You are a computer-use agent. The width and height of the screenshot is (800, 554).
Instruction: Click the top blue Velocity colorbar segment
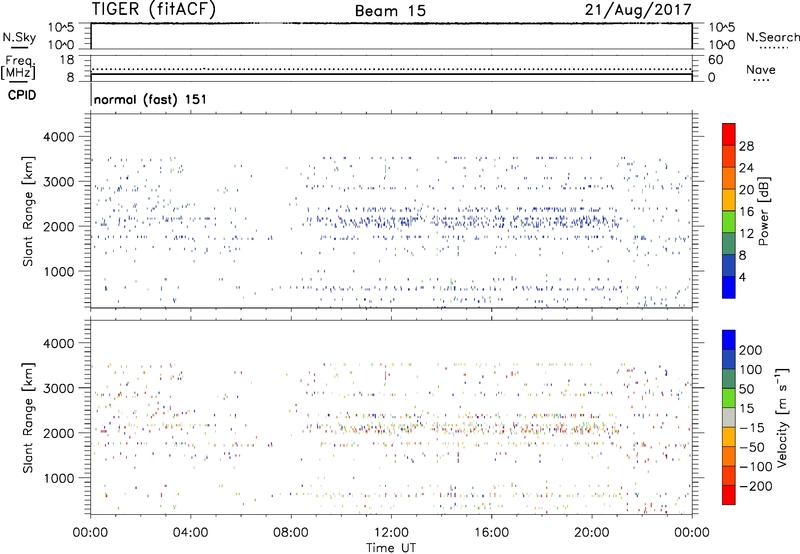click(x=729, y=340)
